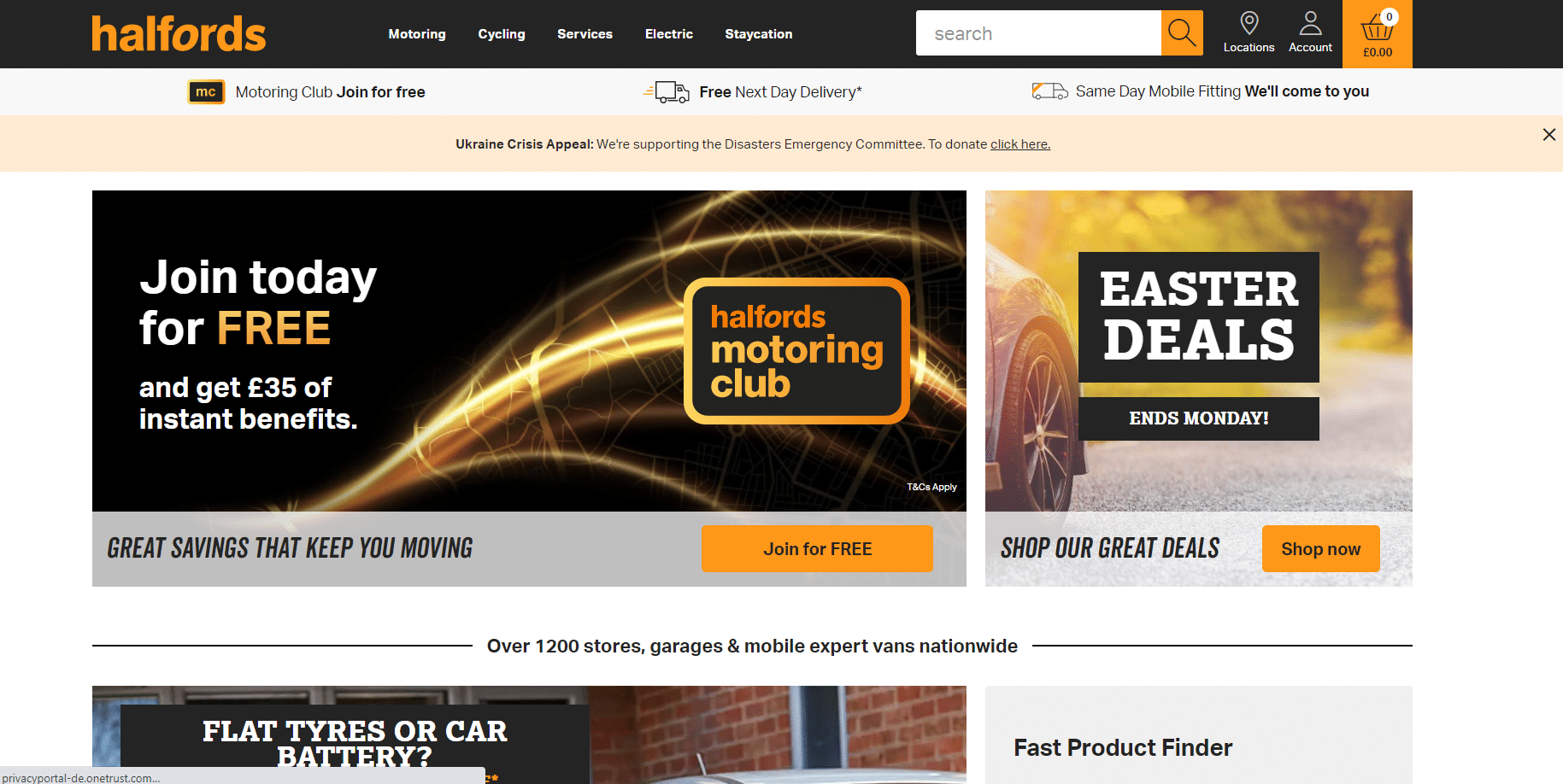Open store Locations pin icon
The height and width of the screenshot is (784, 1563).
[1249, 23]
